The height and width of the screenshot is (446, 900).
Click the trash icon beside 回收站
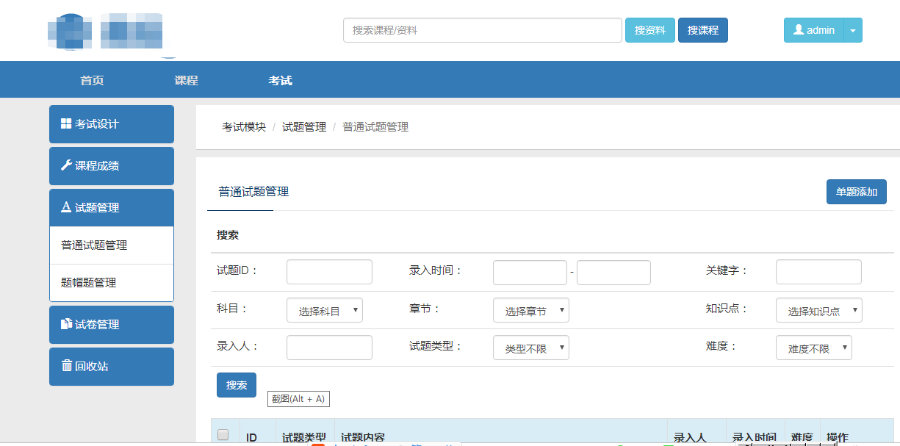pos(66,367)
